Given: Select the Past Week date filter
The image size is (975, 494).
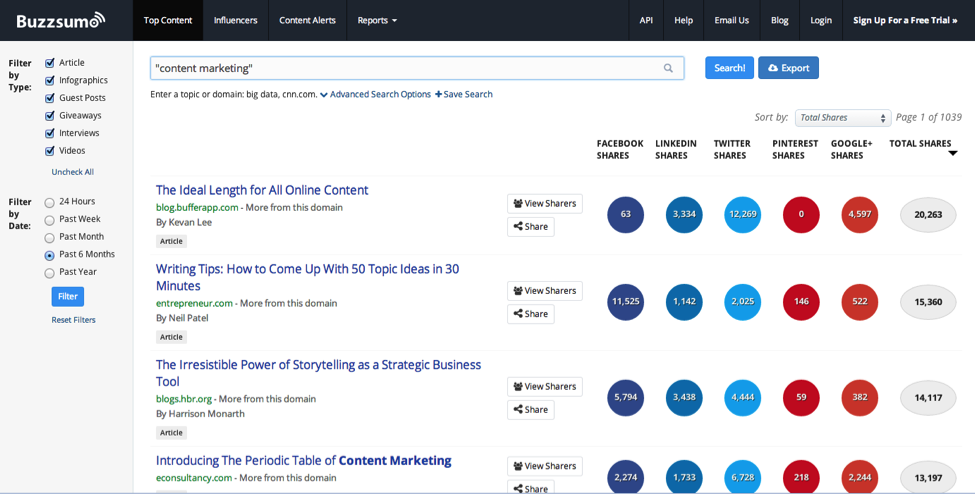Looking at the screenshot, I should [x=50, y=220].
